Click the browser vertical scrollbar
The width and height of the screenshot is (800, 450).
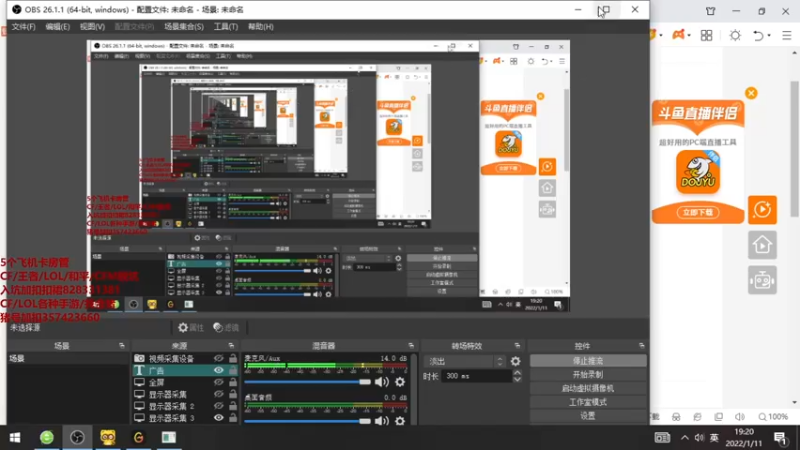(x=795, y=148)
